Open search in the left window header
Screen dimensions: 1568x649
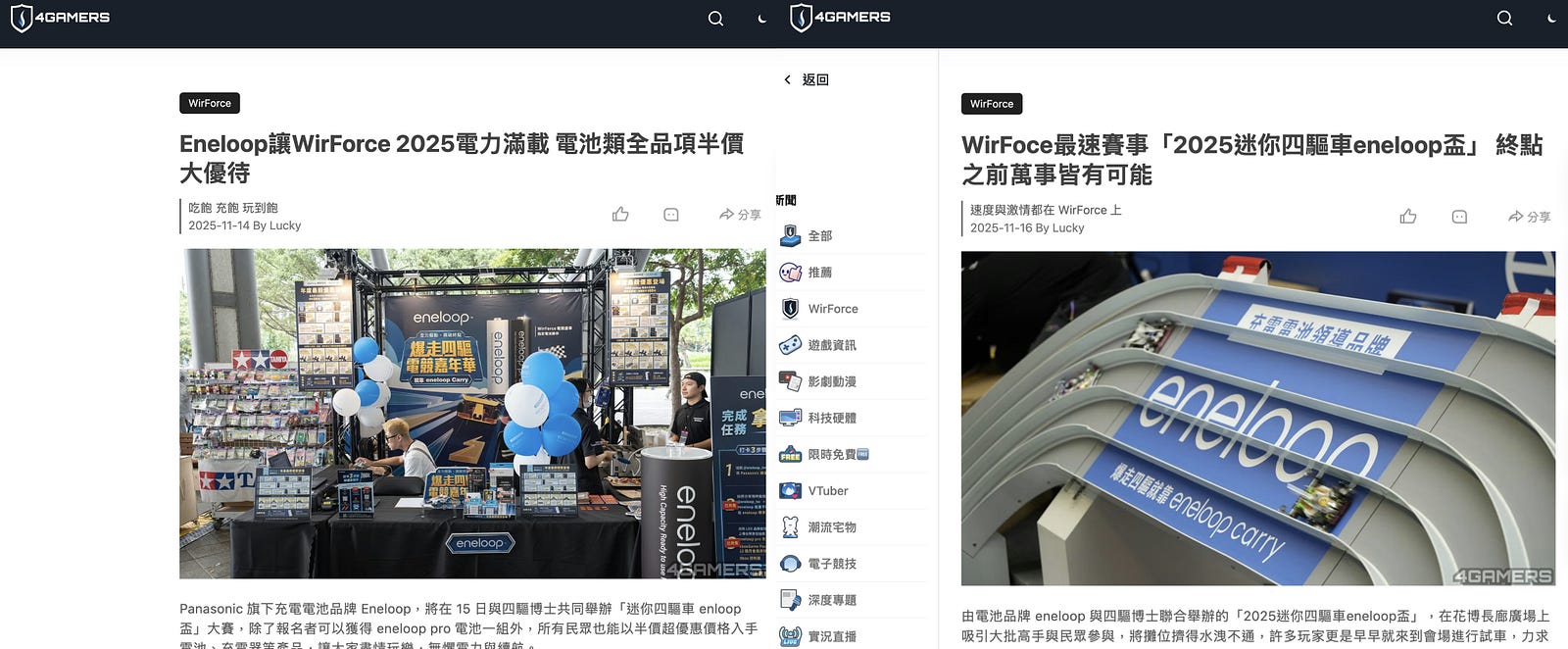coord(715,19)
